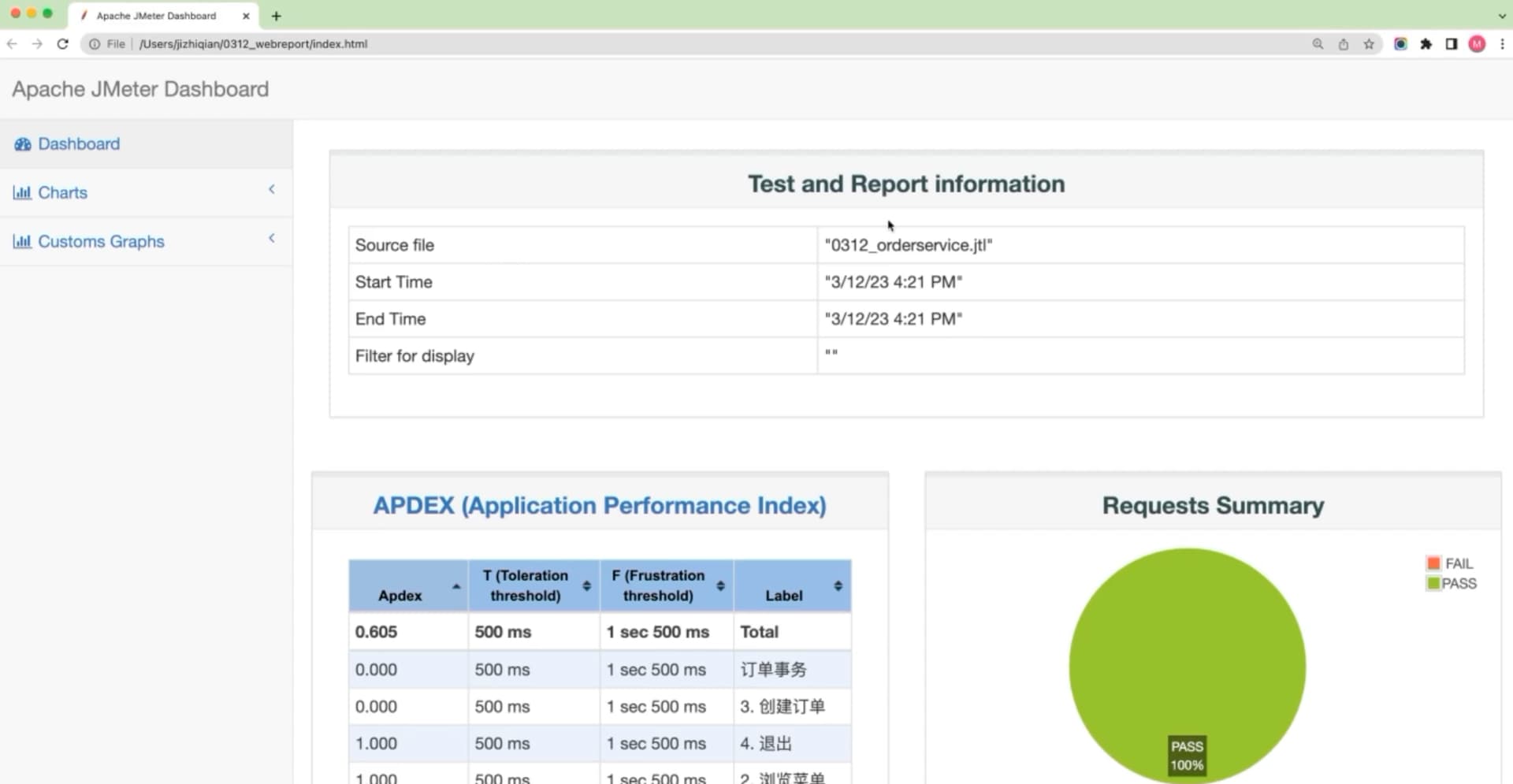Close the Apache JMeter Dashboard tab
Viewport: 1513px width, 784px height.
[246, 16]
